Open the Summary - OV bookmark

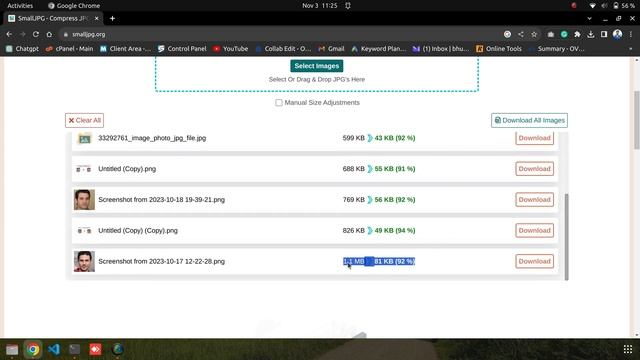(556, 49)
